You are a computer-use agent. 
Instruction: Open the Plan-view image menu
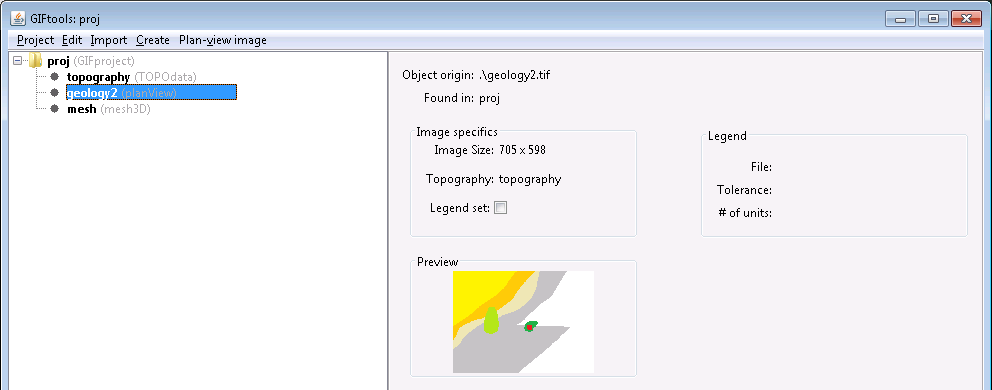pos(223,40)
